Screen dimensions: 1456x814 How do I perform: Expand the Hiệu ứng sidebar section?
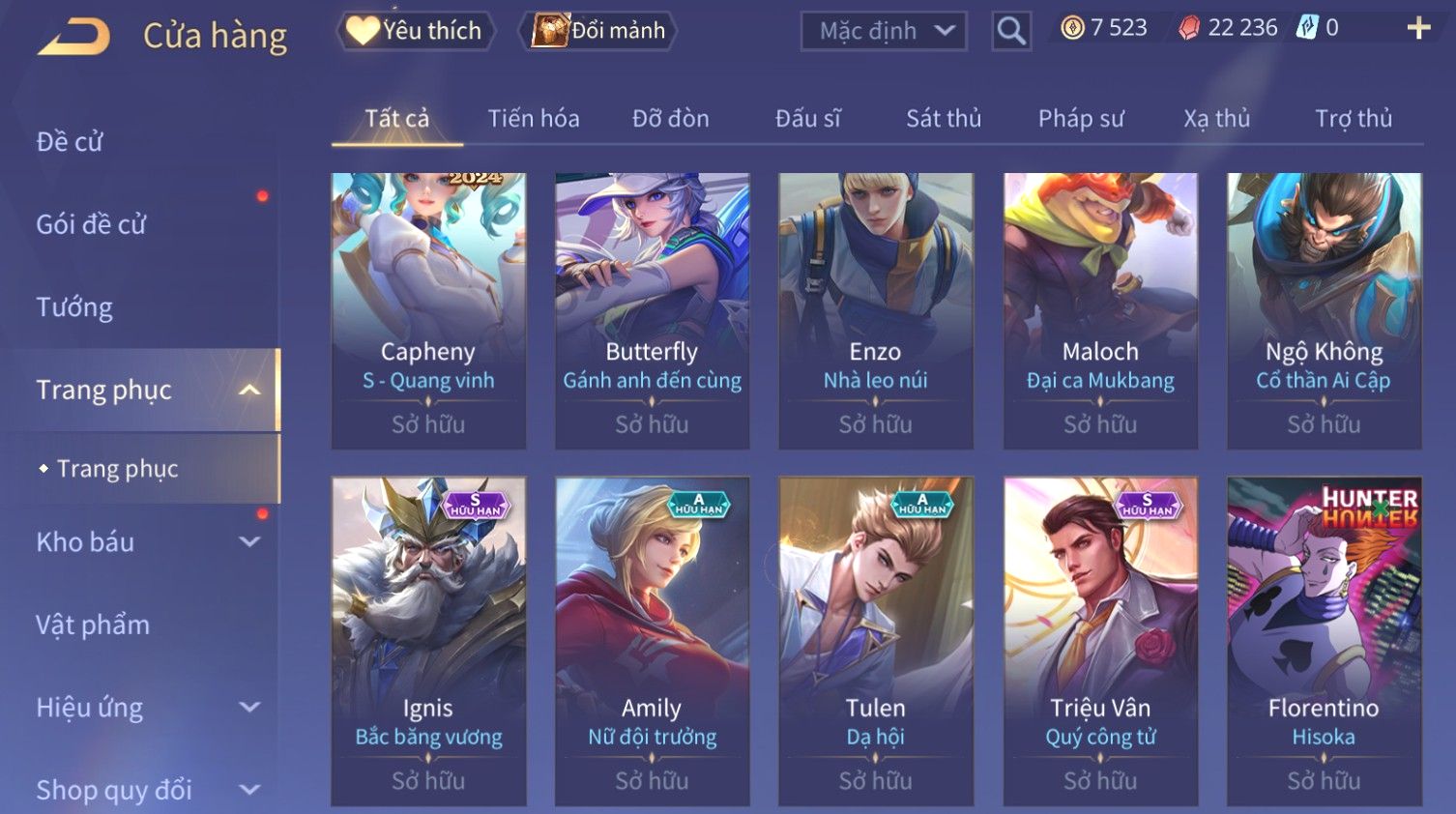[249, 708]
